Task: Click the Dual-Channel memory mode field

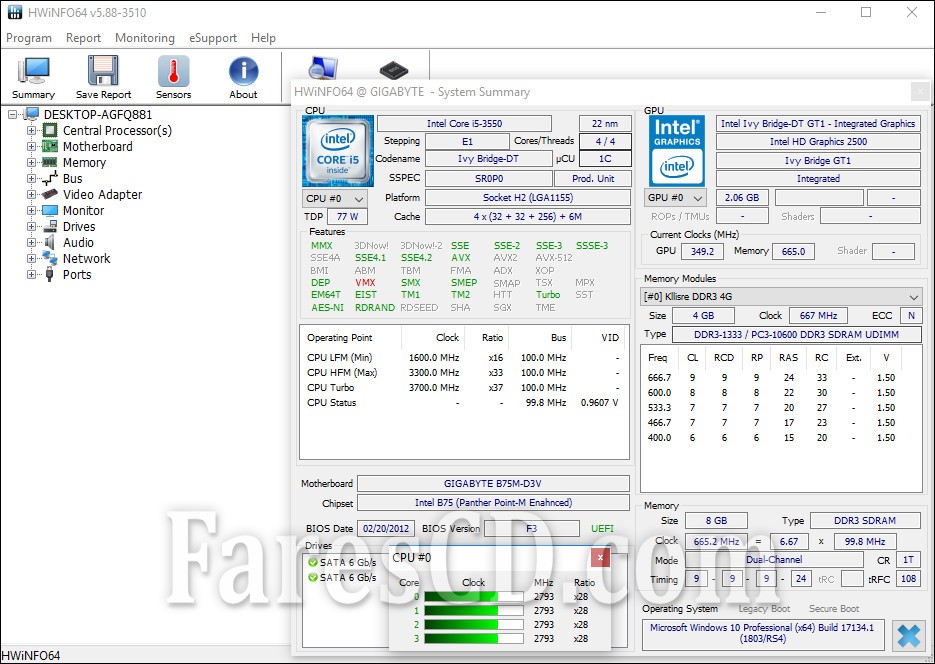Action: point(774,560)
